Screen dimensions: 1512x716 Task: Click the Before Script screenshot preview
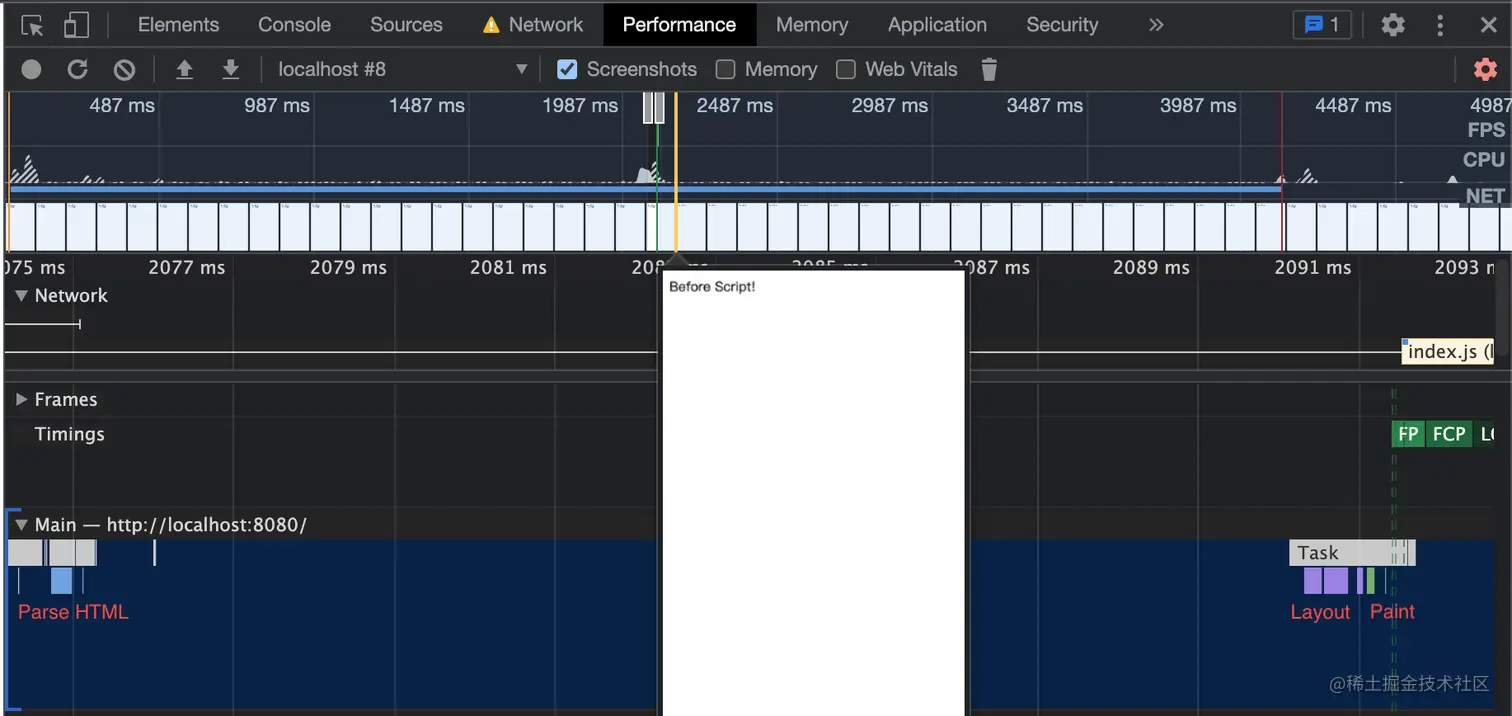(814, 492)
